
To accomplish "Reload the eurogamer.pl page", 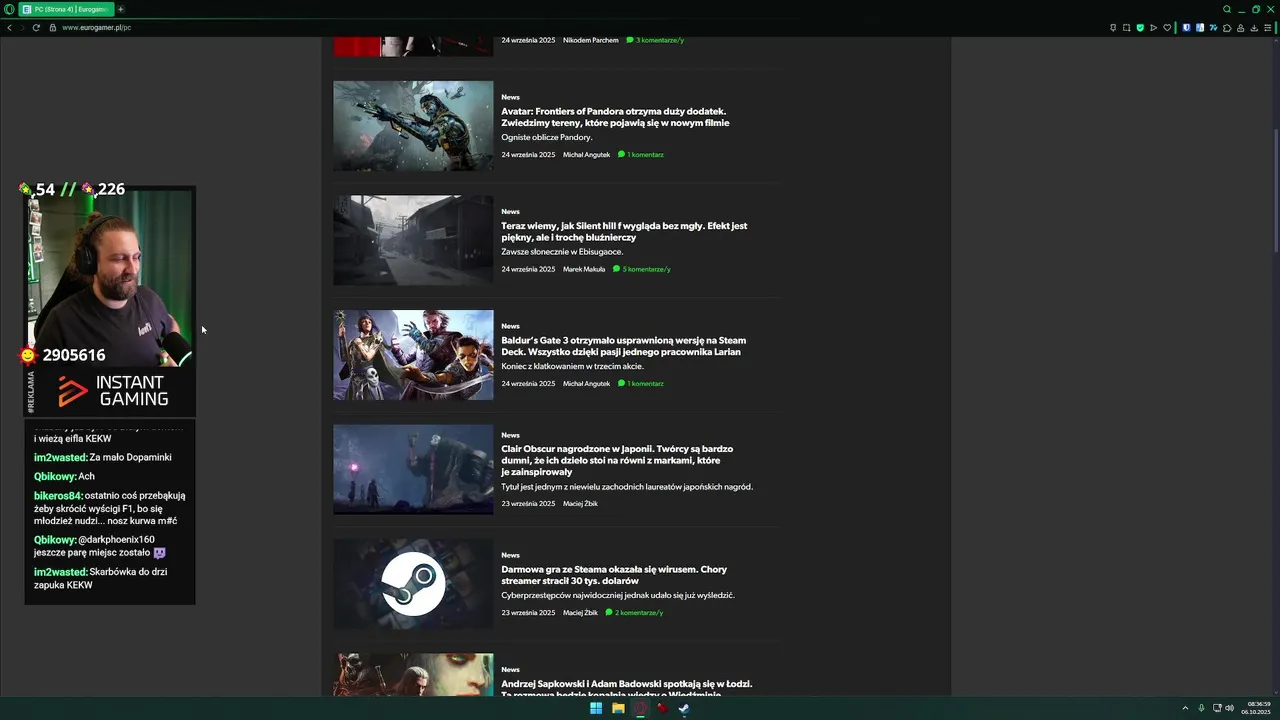I will tap(36, 27).
